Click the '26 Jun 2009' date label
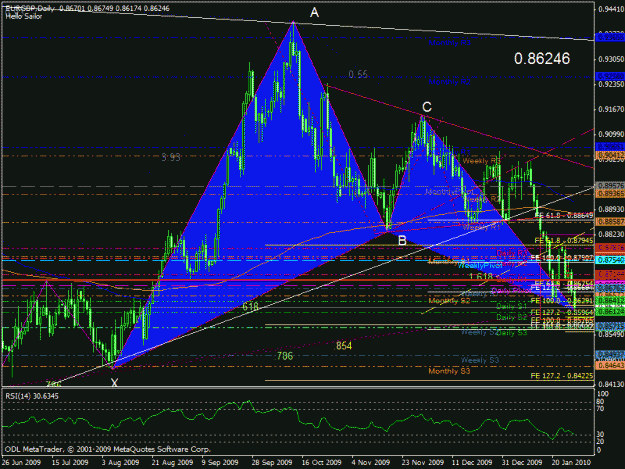 click(21, 462)
